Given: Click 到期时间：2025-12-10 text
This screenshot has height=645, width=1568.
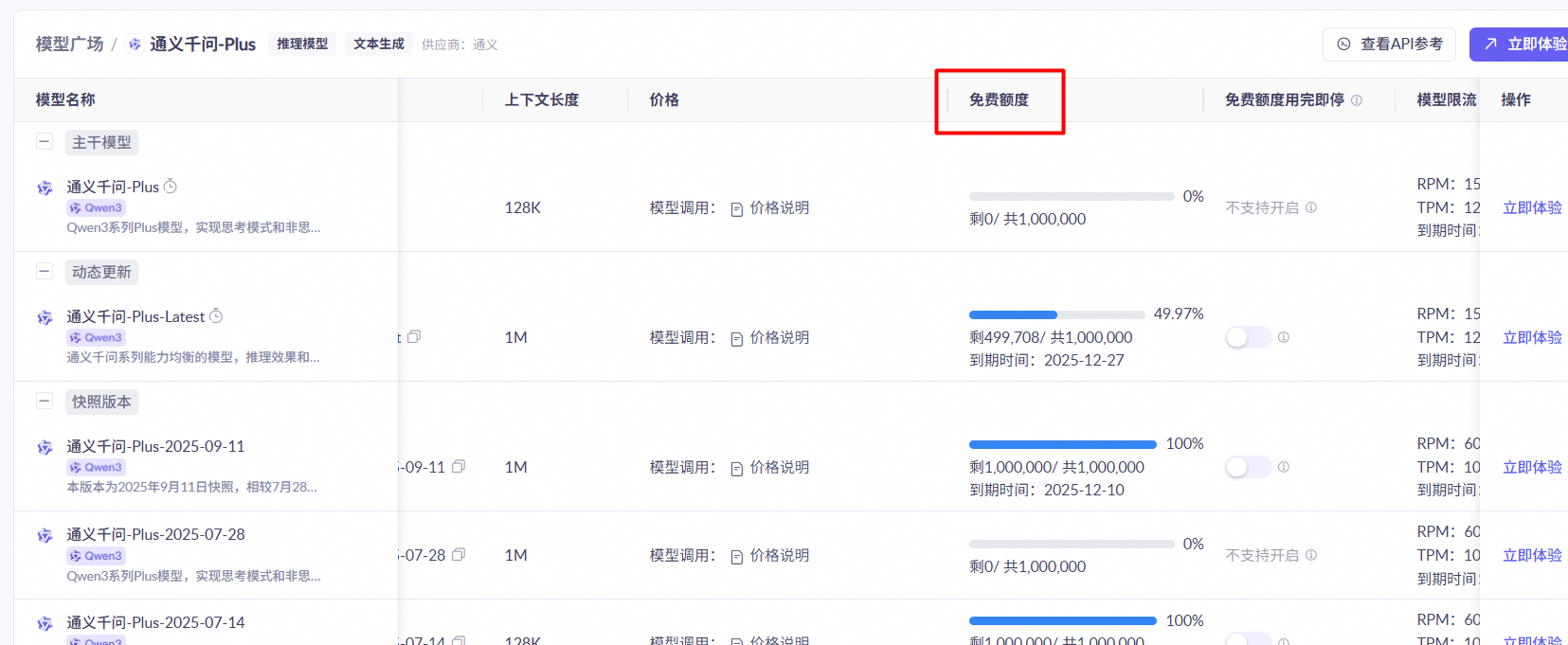Looking at the screenshot, I should click(1047, 490).
